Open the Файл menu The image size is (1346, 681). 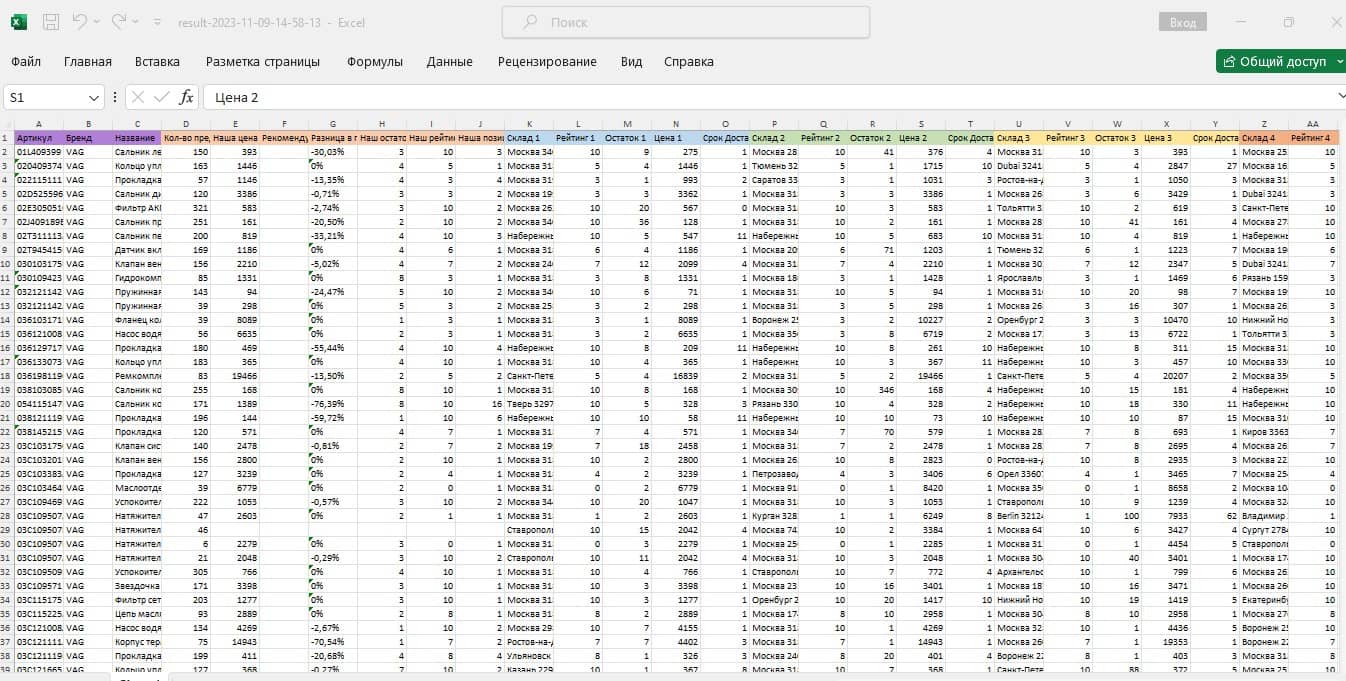click(26, 61)
